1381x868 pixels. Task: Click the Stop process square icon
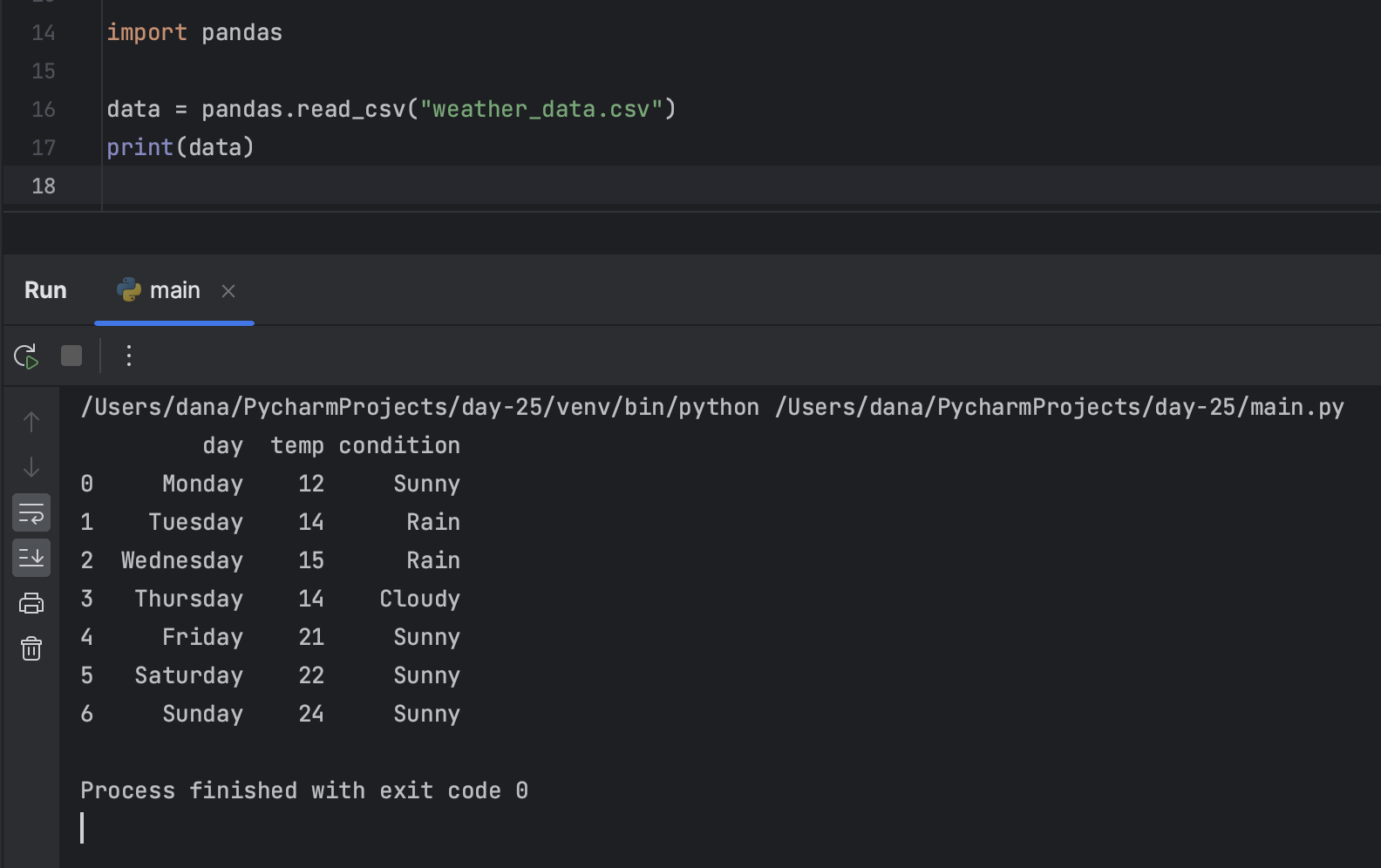(x=71, y=356)
